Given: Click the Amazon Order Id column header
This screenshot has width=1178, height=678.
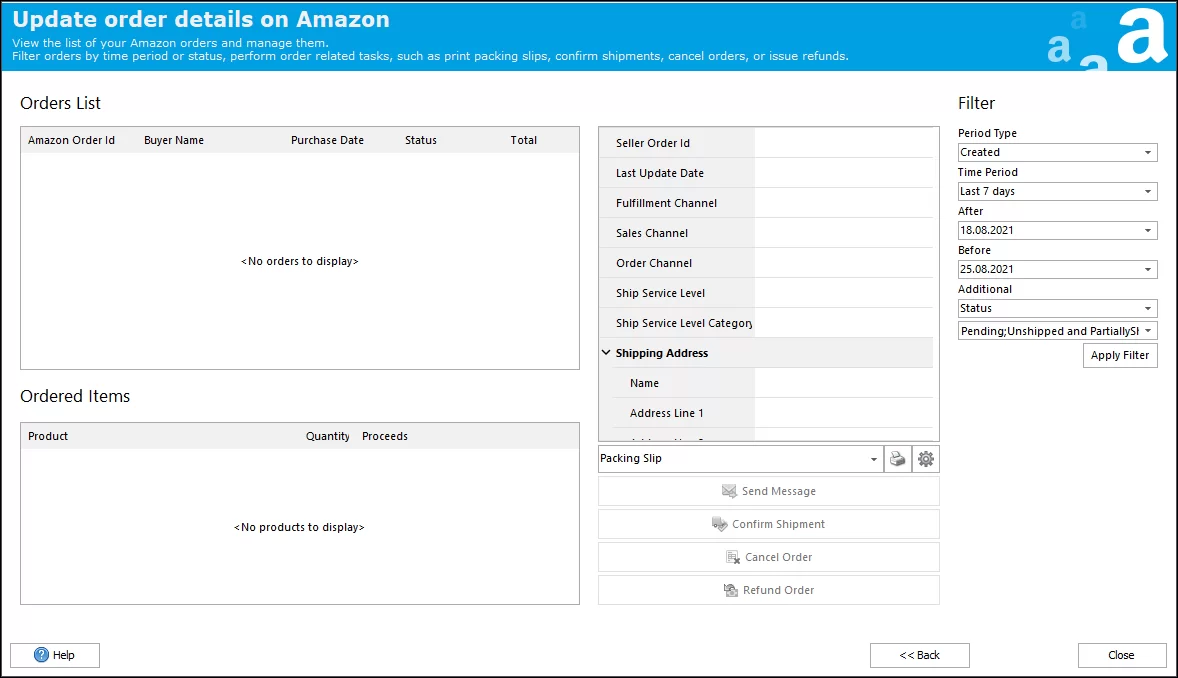Looking at the screenshot, I should [71, 140].
